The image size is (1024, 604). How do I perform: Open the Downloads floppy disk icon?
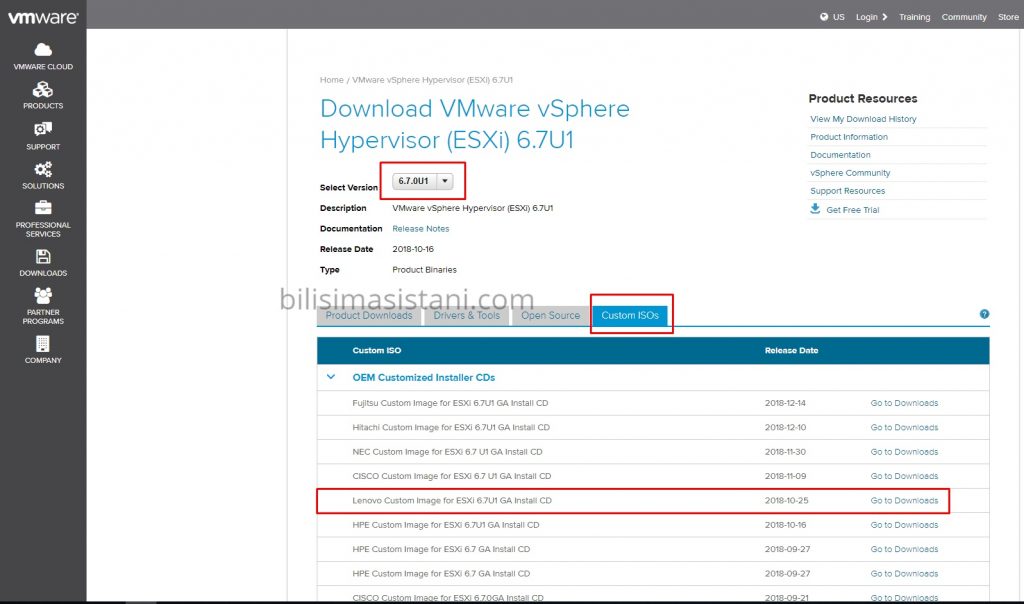click(43, 257)
